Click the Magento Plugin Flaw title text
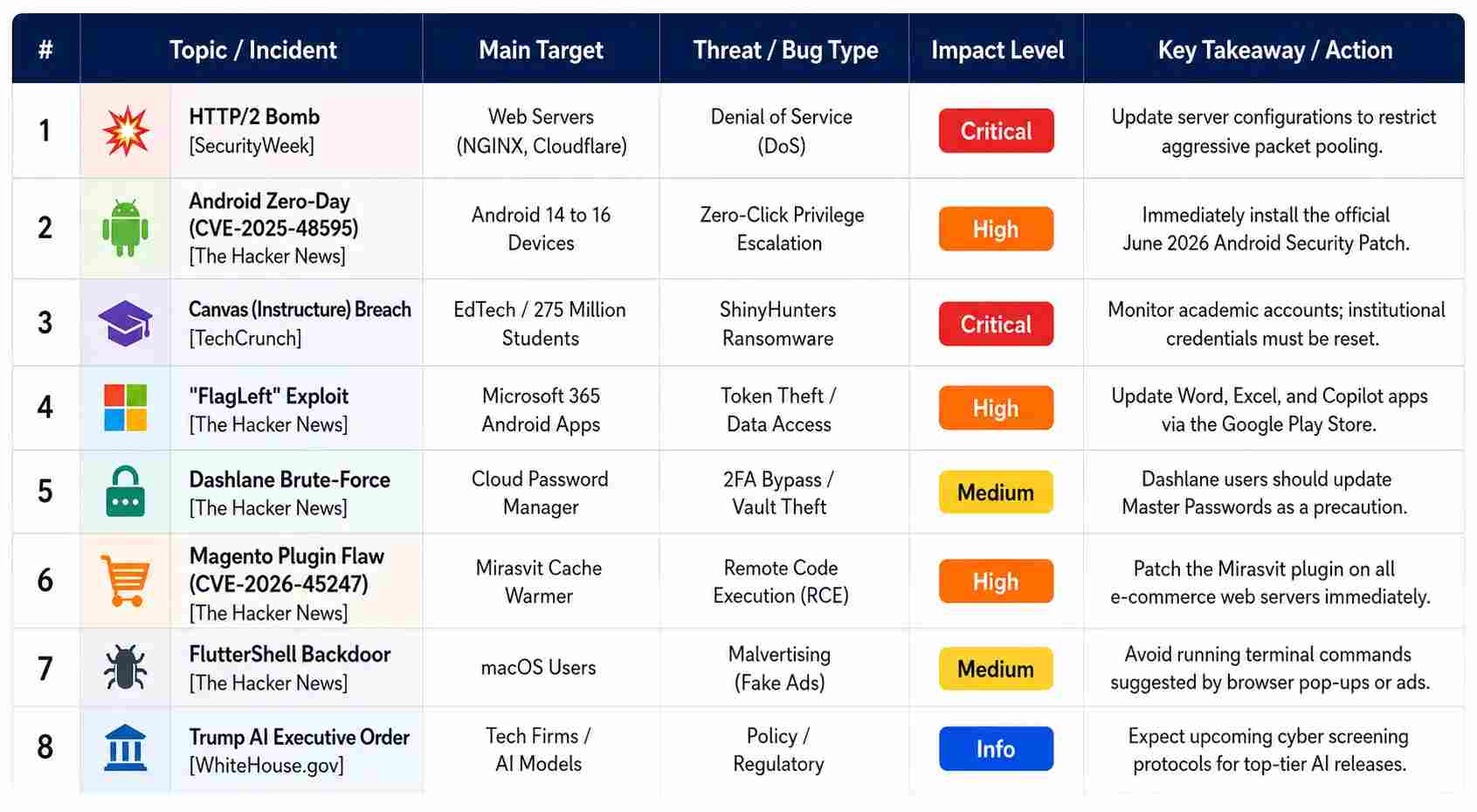 coord(286,556)
